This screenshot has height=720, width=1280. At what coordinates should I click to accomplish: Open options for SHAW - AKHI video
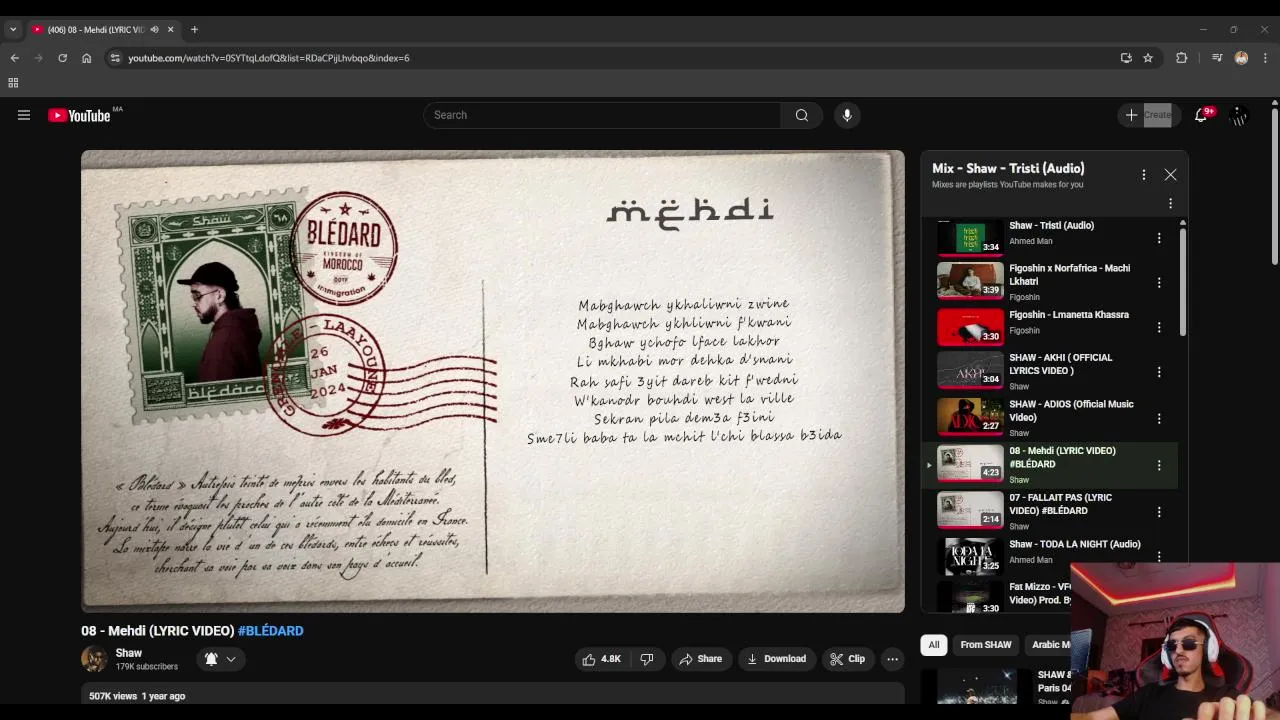(1159, 372)
